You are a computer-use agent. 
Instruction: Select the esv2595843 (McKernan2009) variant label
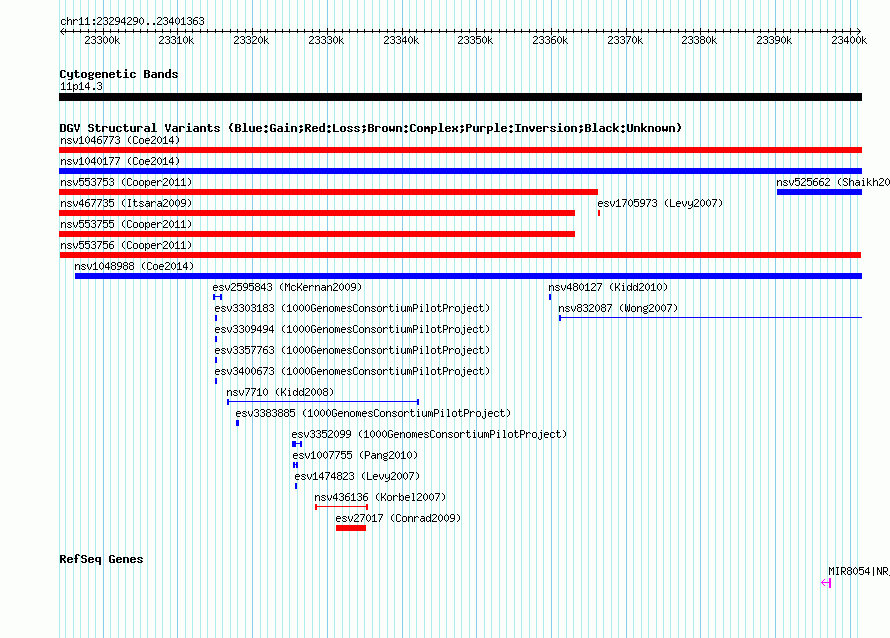click(x=287, y=287)
